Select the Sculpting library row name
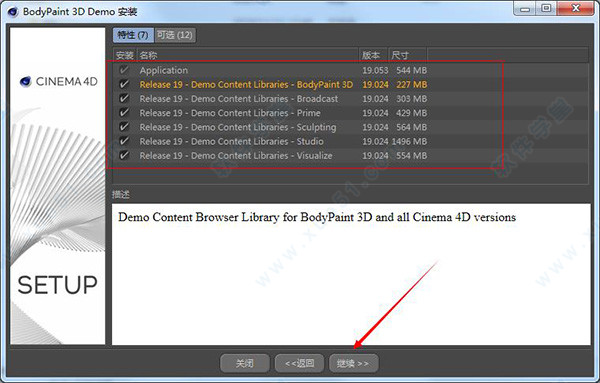 coord(238,127)
